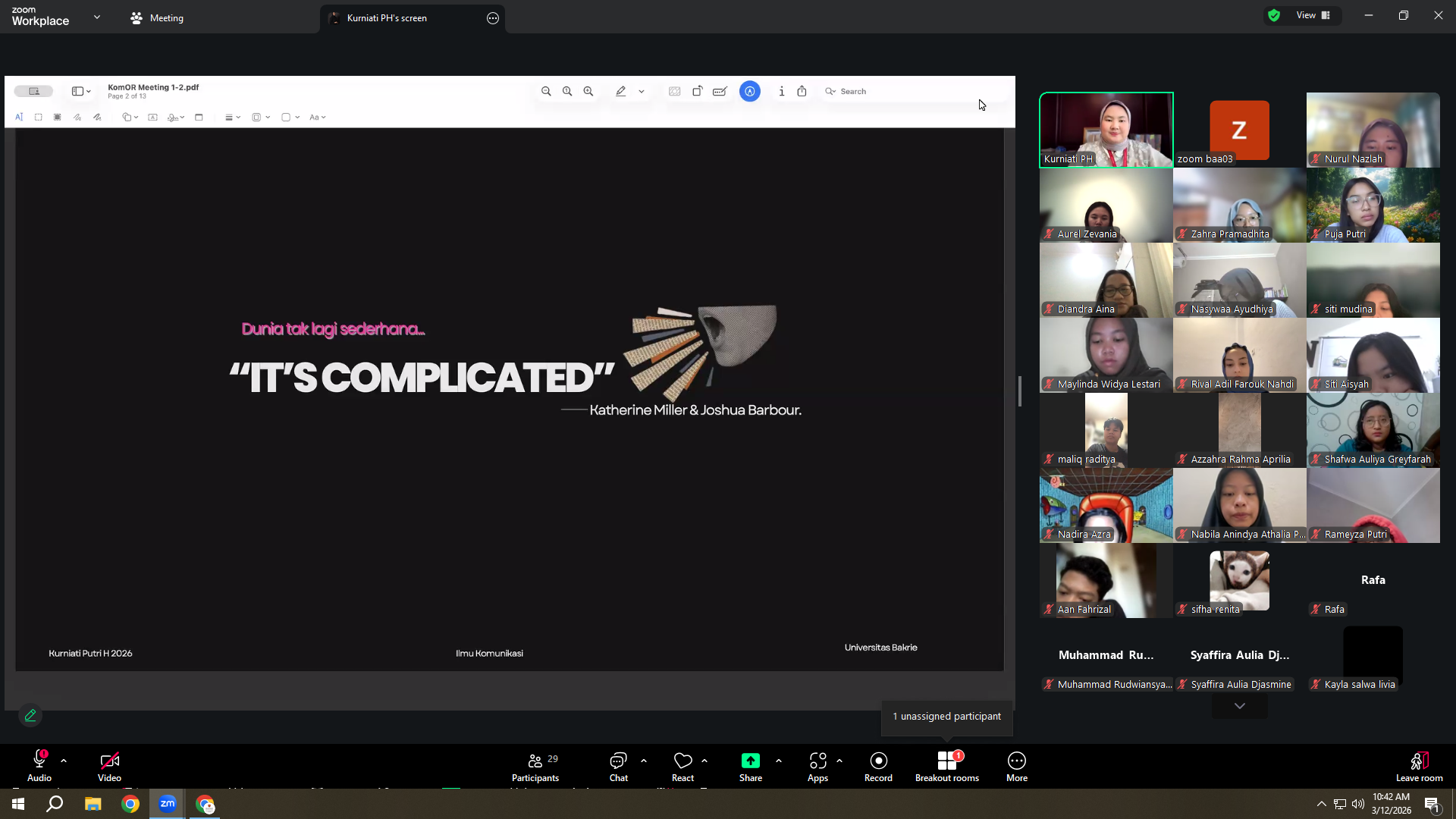
Task: Open the Apps panel
Action: (x=817, y=766)
